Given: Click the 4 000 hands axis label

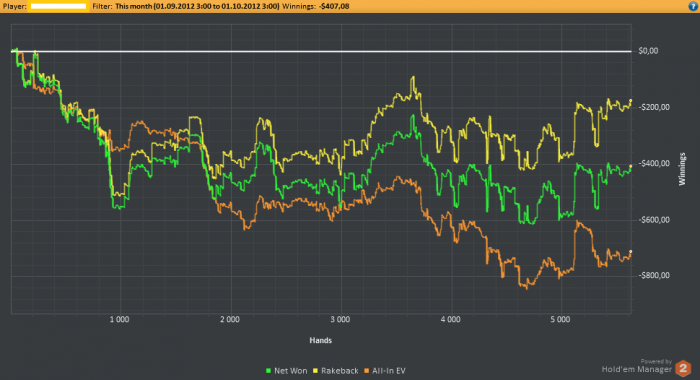Looking at the screenshot, I should click(450, 320).
